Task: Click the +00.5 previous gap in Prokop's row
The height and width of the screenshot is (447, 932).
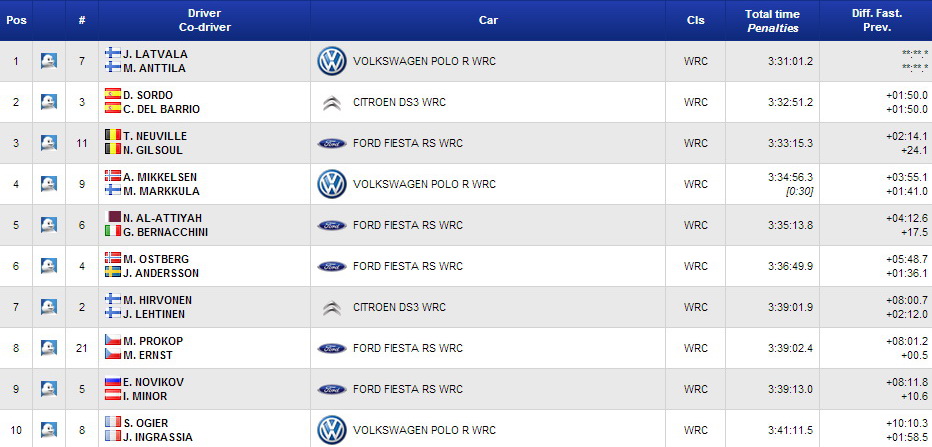Action: tap(915, 355)
